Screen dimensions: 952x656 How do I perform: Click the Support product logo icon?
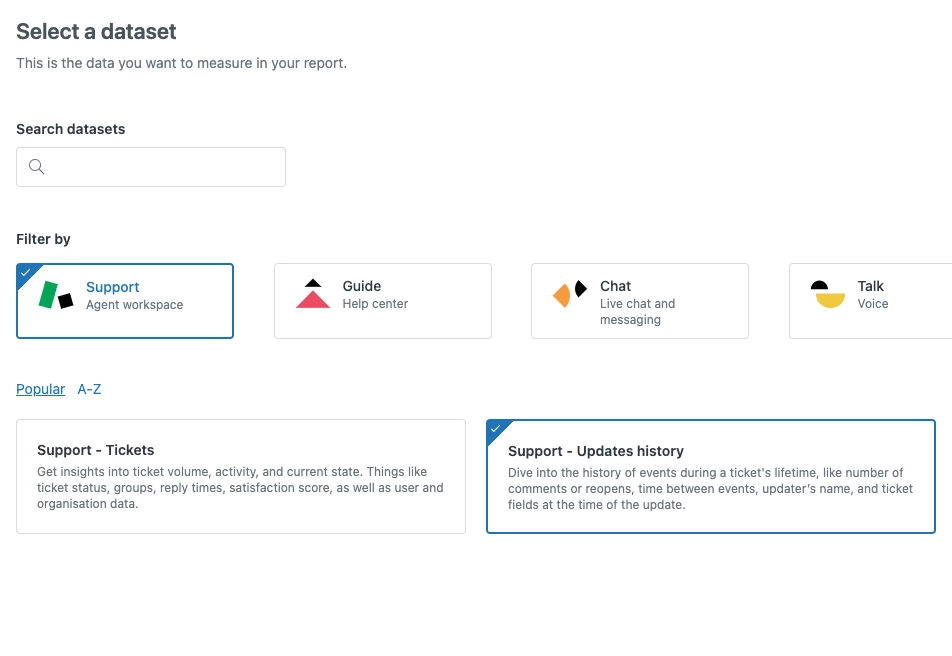point(56,295)
